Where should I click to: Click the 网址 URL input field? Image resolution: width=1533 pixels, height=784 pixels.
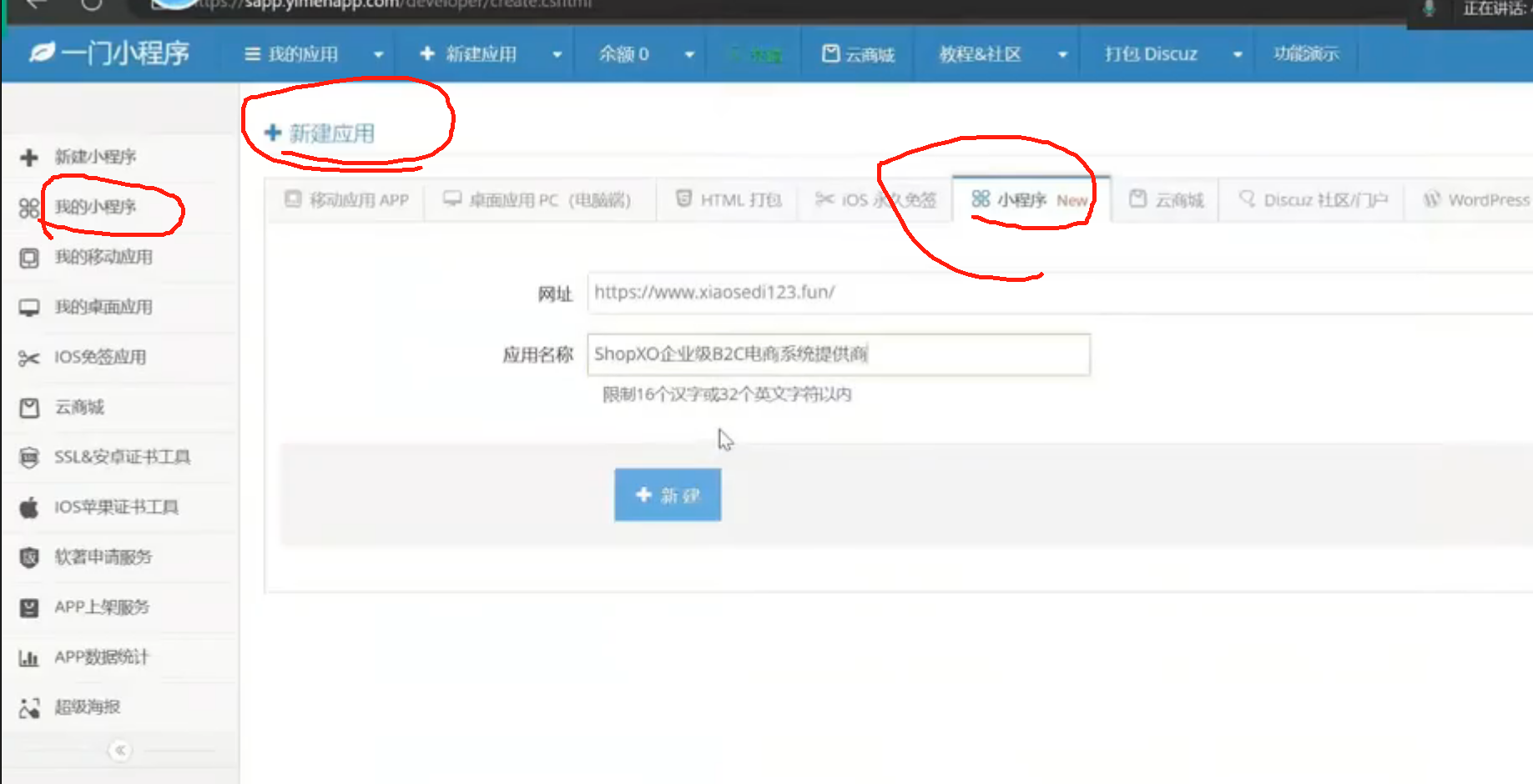point(1060,293)
